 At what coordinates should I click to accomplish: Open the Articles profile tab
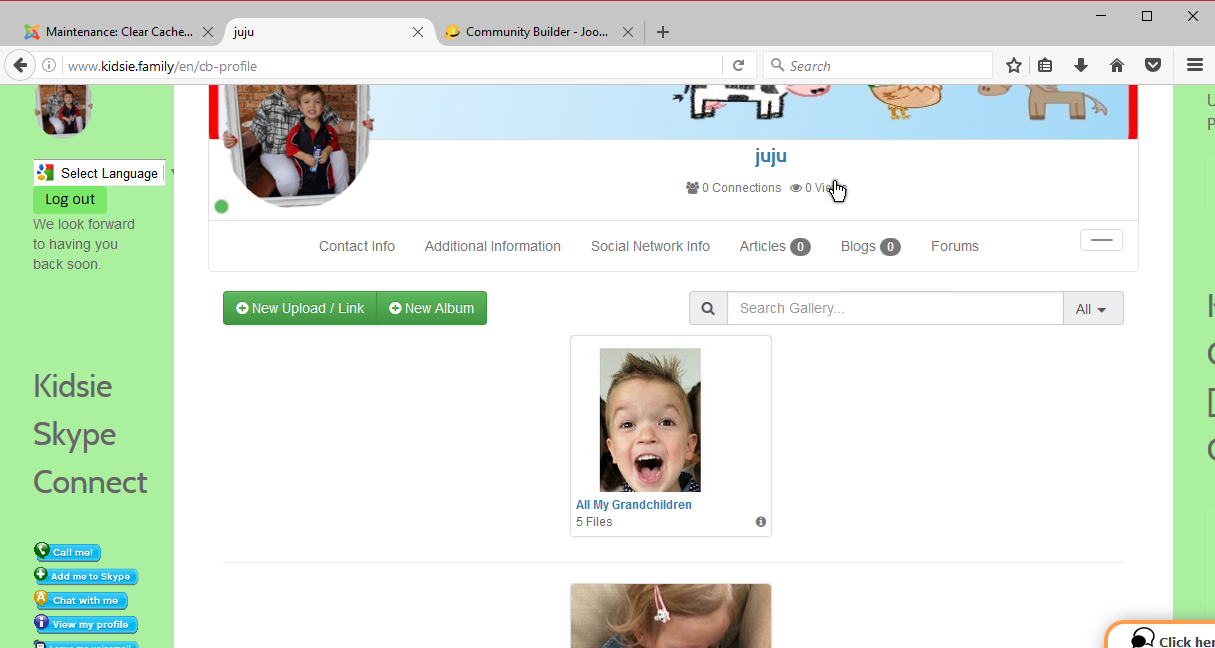point(775,246)
